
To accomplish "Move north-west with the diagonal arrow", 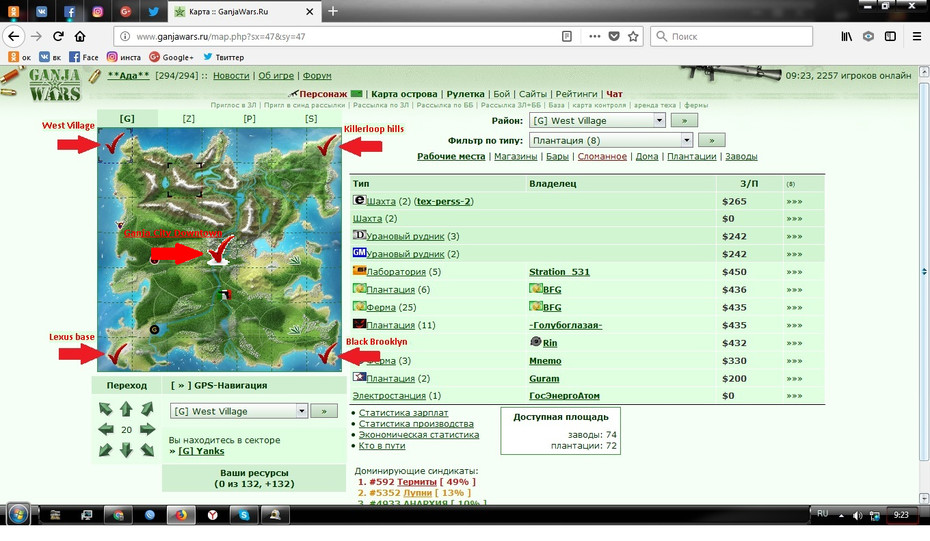I will [106, 408].
